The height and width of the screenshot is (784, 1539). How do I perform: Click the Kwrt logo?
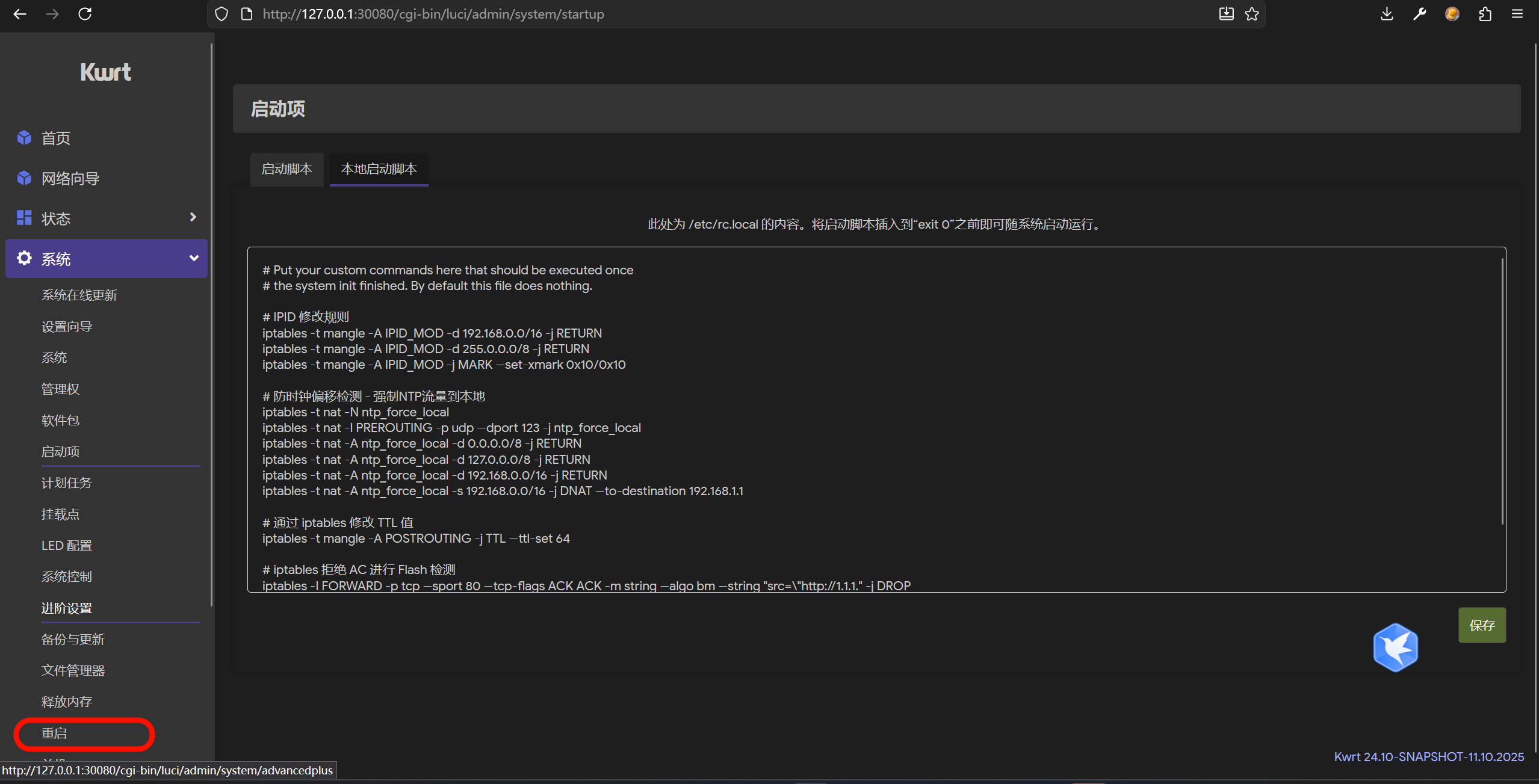[x=105, y=72]
